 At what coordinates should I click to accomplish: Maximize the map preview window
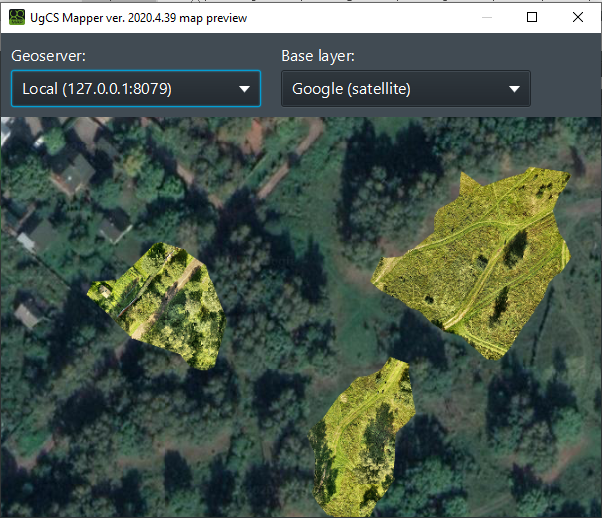532,17
